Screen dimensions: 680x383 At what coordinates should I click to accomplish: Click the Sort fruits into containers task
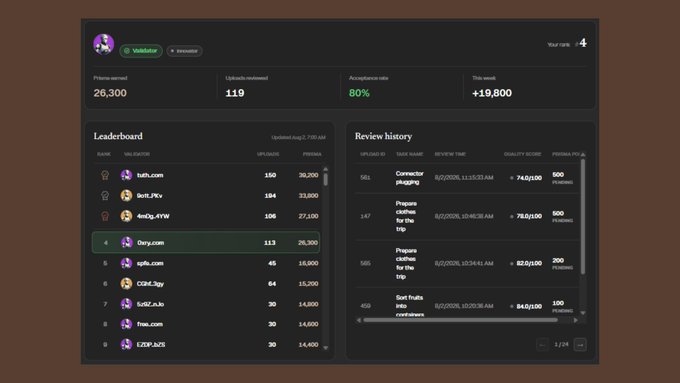pos(410,306)
